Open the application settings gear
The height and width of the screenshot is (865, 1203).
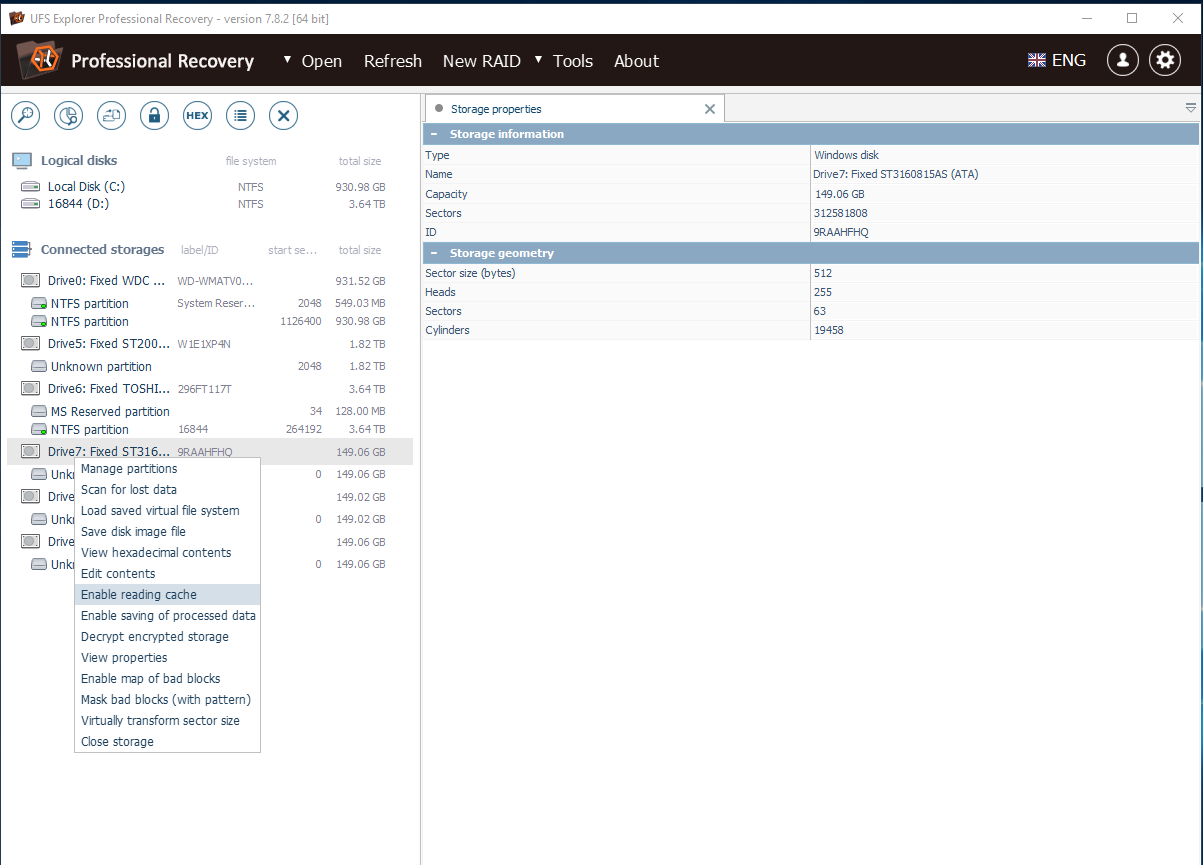1165,60
